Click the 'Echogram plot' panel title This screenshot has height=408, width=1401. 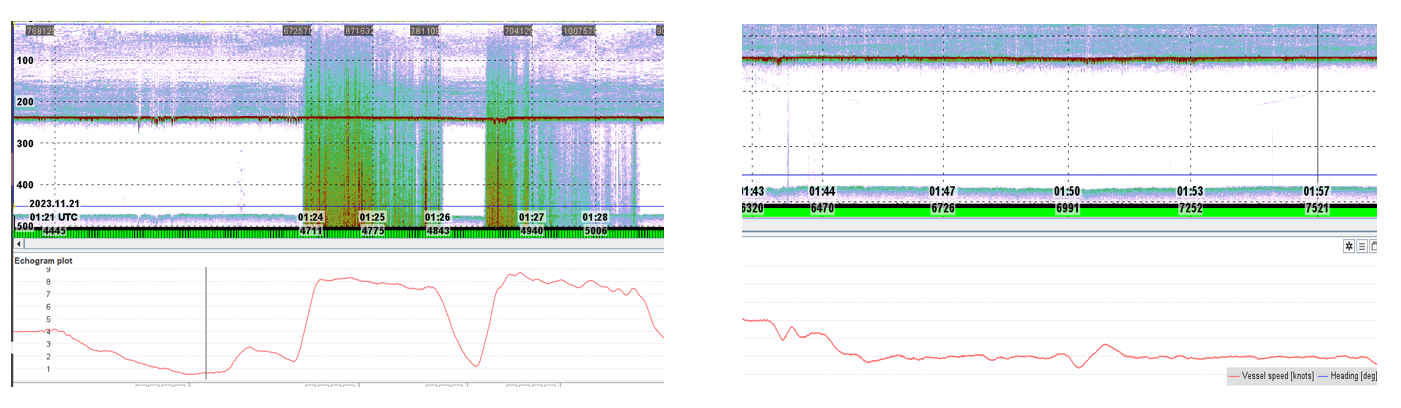point(42,261)
